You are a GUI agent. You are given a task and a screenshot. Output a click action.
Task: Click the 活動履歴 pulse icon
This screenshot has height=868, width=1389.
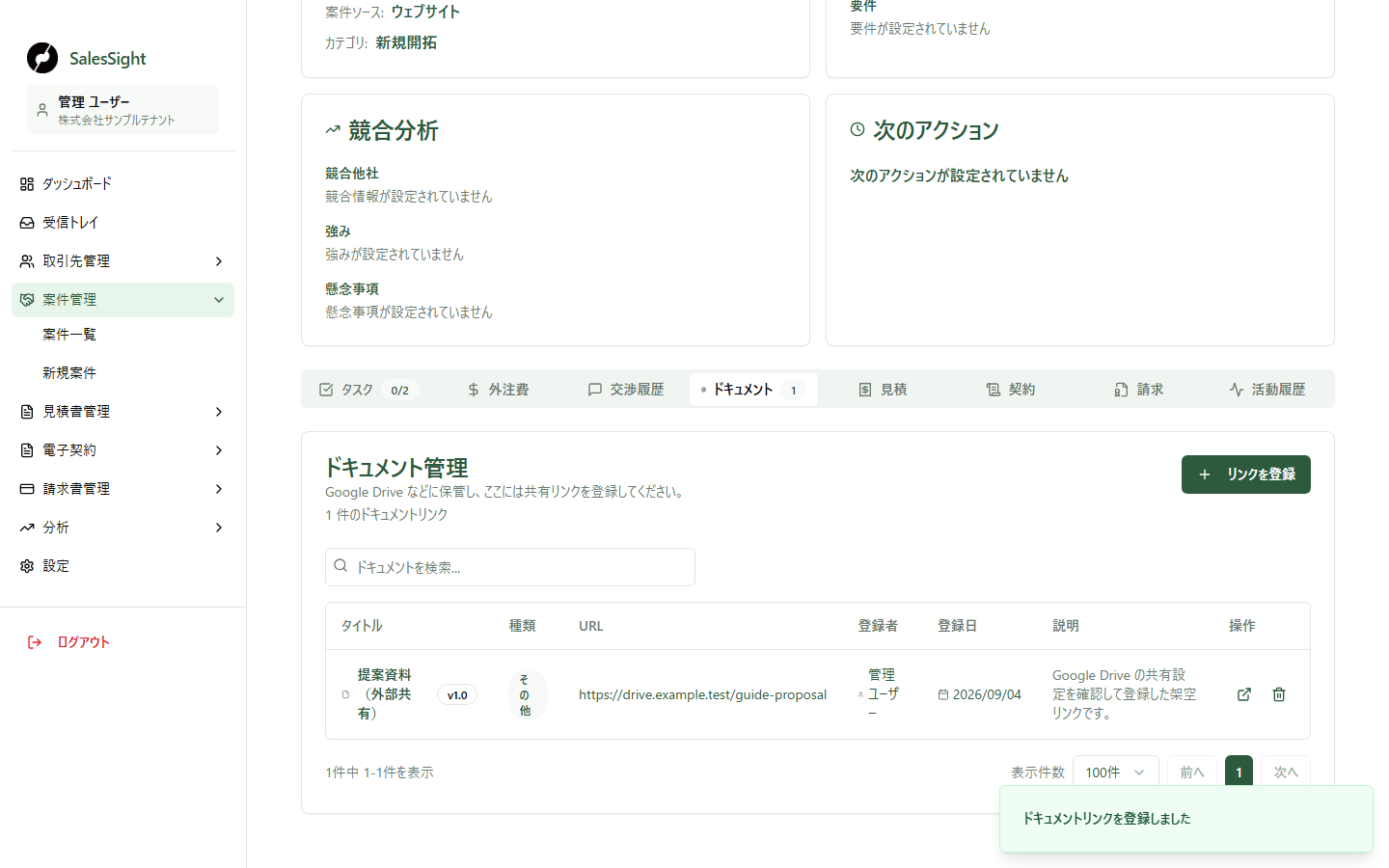pos(1237,390)
